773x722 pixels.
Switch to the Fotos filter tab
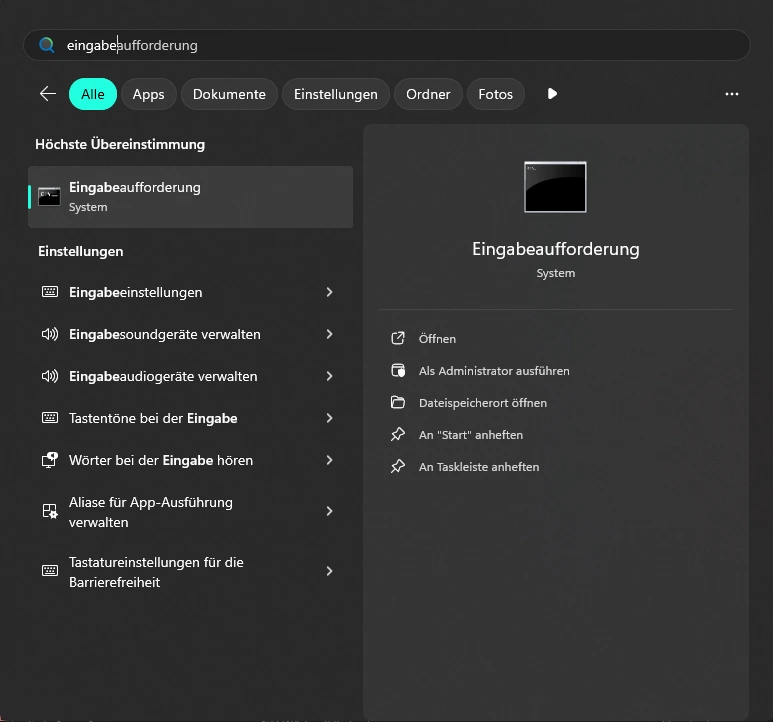pos(495,94)
